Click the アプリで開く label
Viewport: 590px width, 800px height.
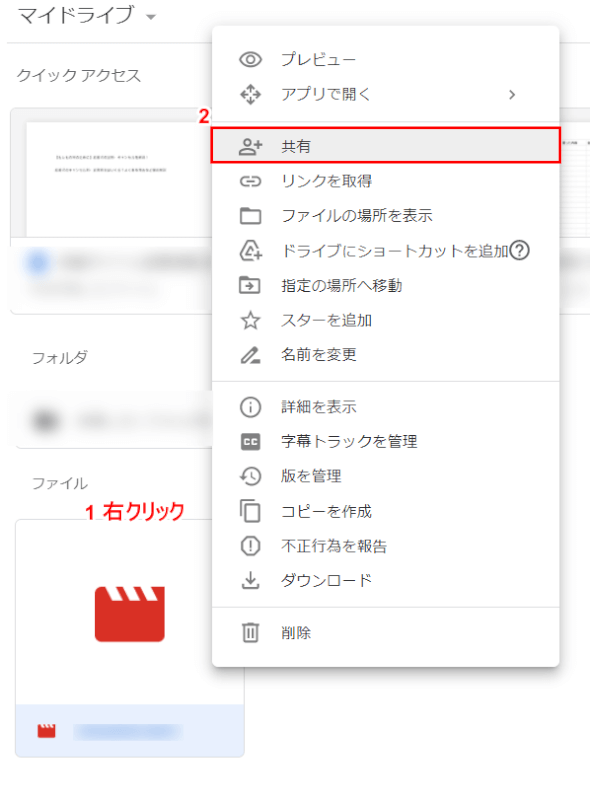[326, 94]
